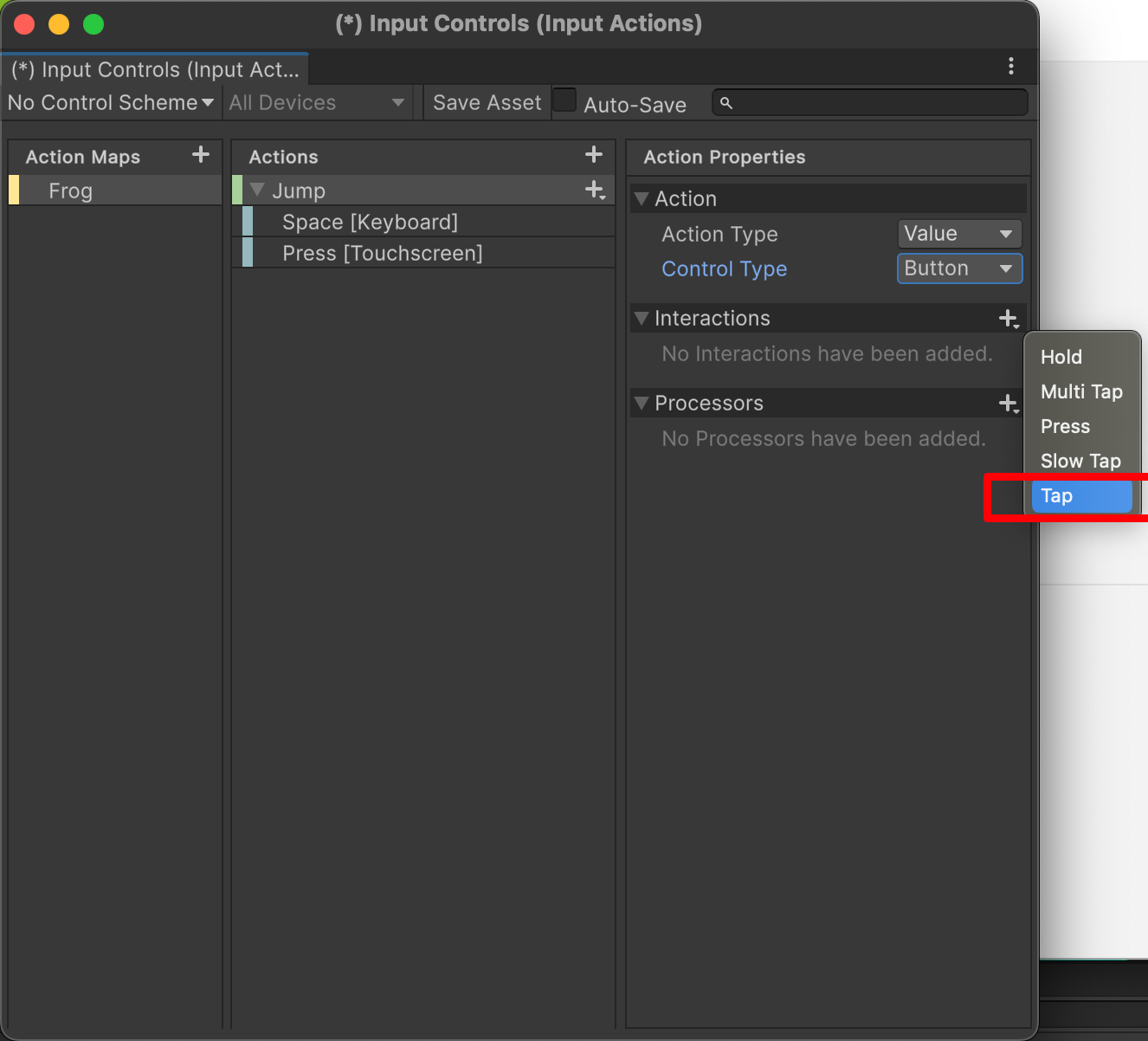
Task: Toggle the Auto-Save checkbox
Action: 565,100
